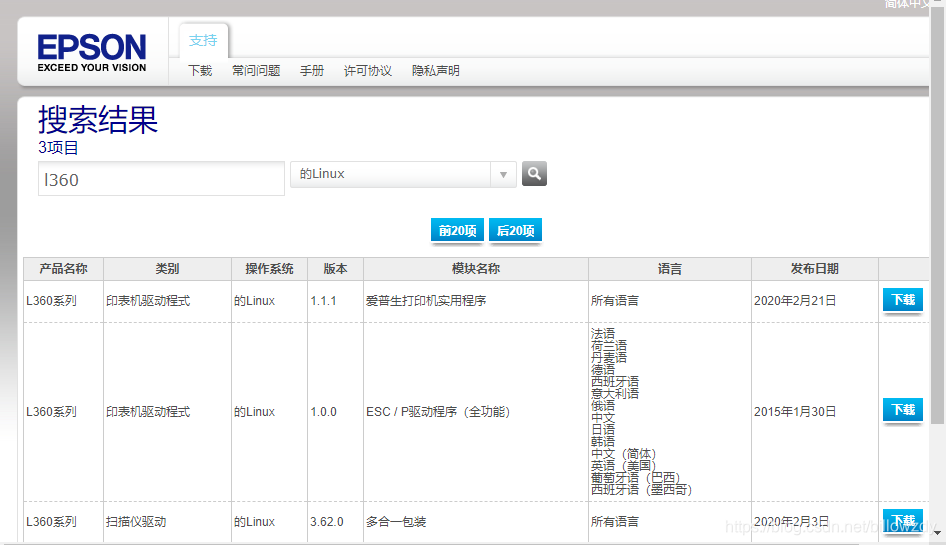Open the 的Linux operating system dropdown
This screenshot has width=946, height=545.
point(403,174)
